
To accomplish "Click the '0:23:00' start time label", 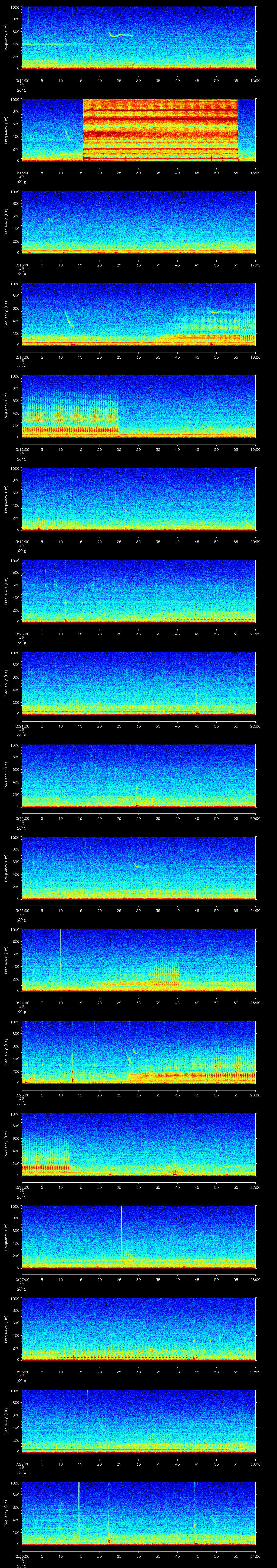I will click(x=22, y=910).
